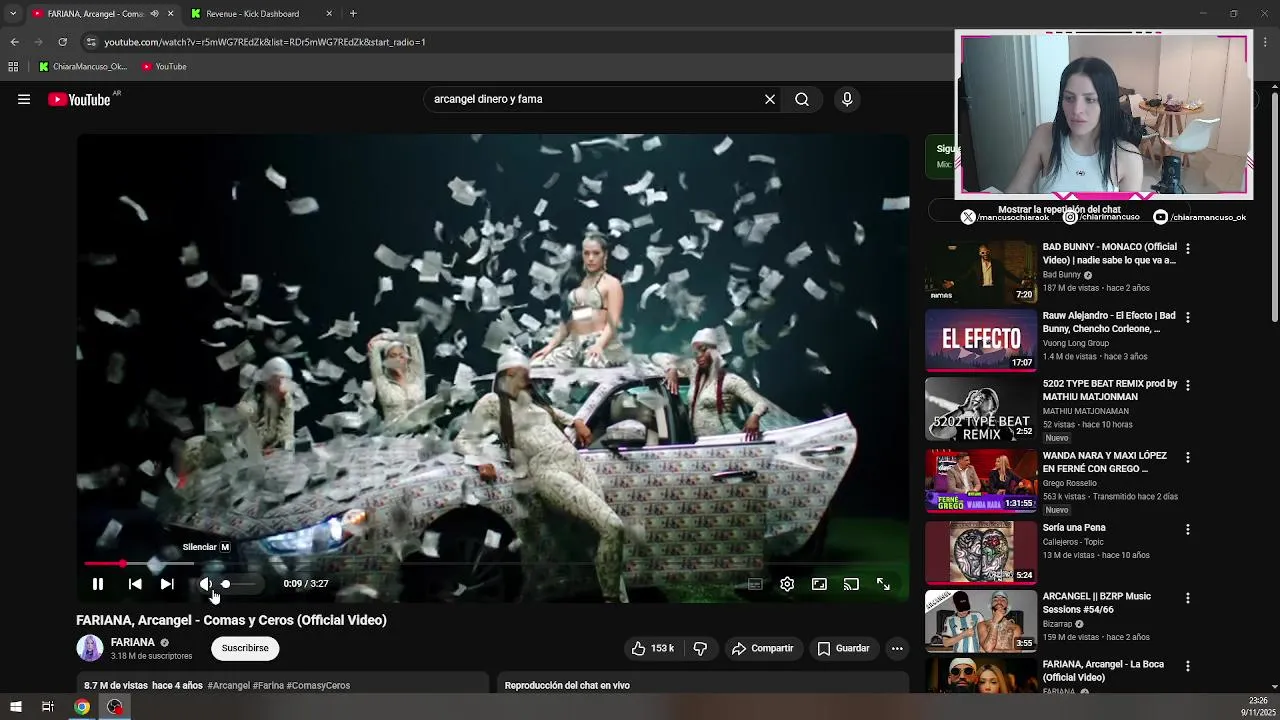The width and height of the screenshot is (1280, 720).
Task: Open the options menu for BAD BUNNY - MONACO
Action: point(1188,247)
